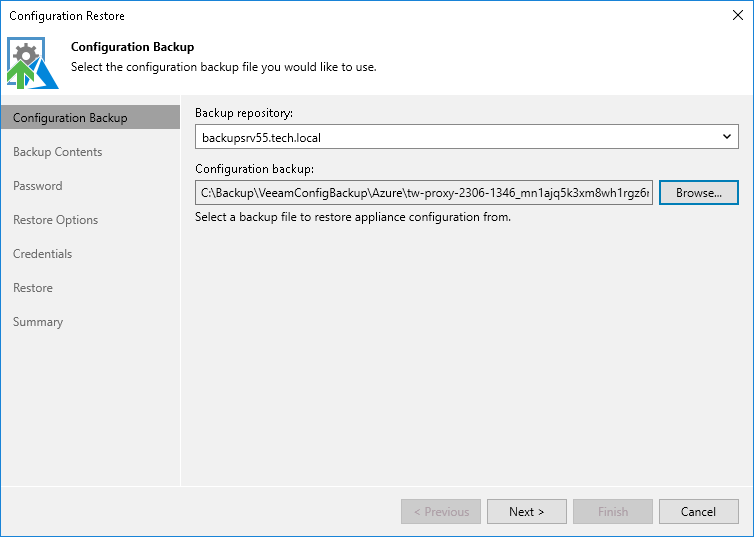Screen dimensions: 754x537
Task: Click the Backup repository label
Action: point(244,113)
